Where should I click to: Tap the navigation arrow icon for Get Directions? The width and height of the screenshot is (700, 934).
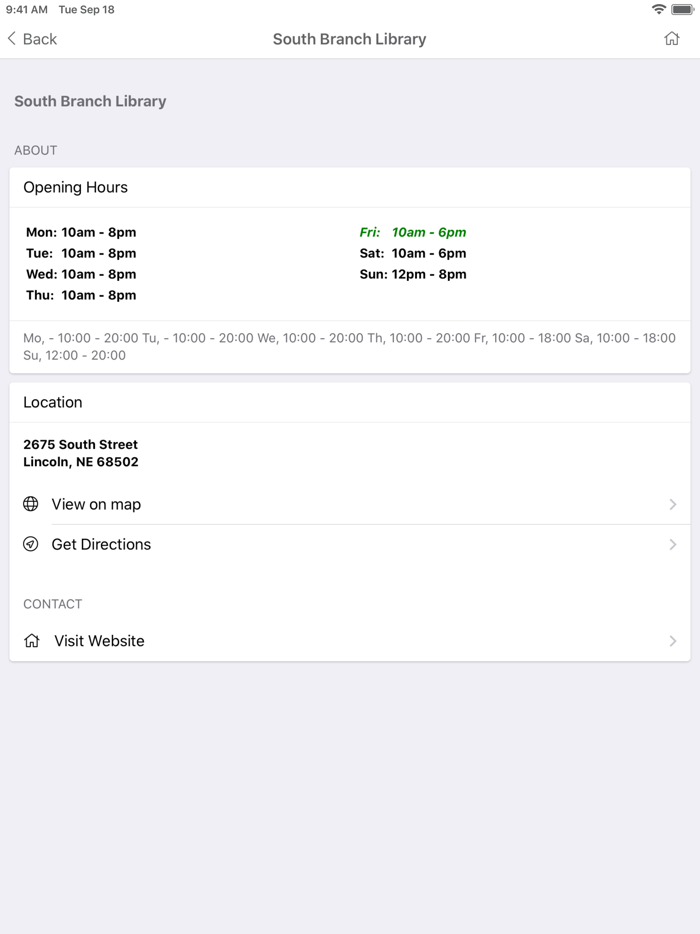click(x=30, y=544)
